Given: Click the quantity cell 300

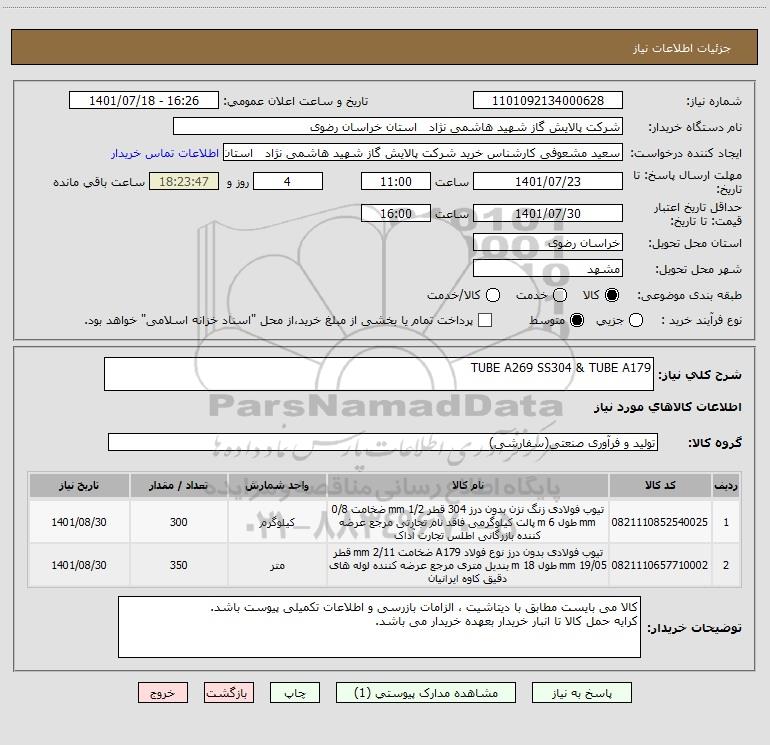Looking at the screenshot, I should point(179,522).
